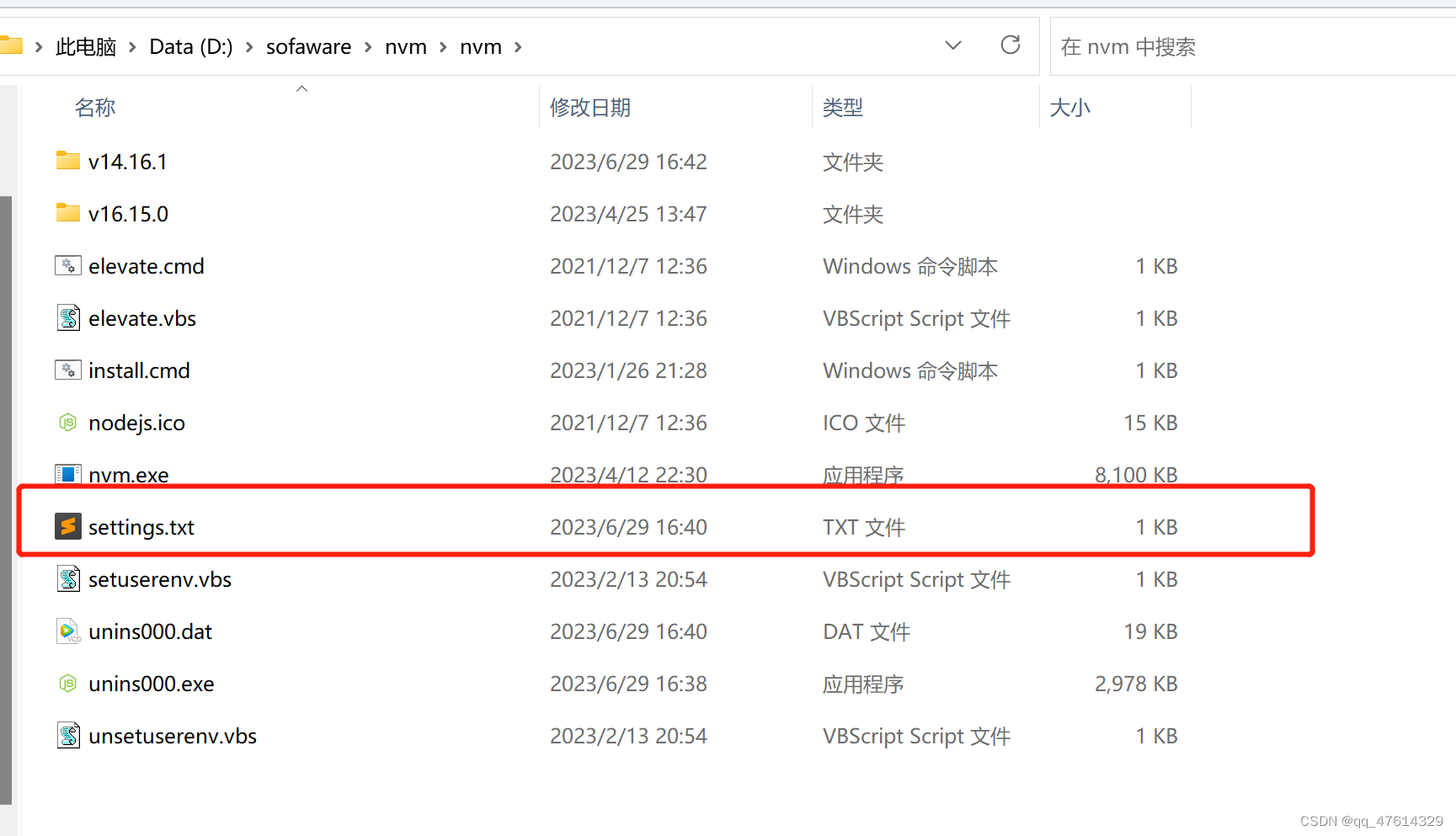Click the 15 KB size value

click(x=1150, y=423)
